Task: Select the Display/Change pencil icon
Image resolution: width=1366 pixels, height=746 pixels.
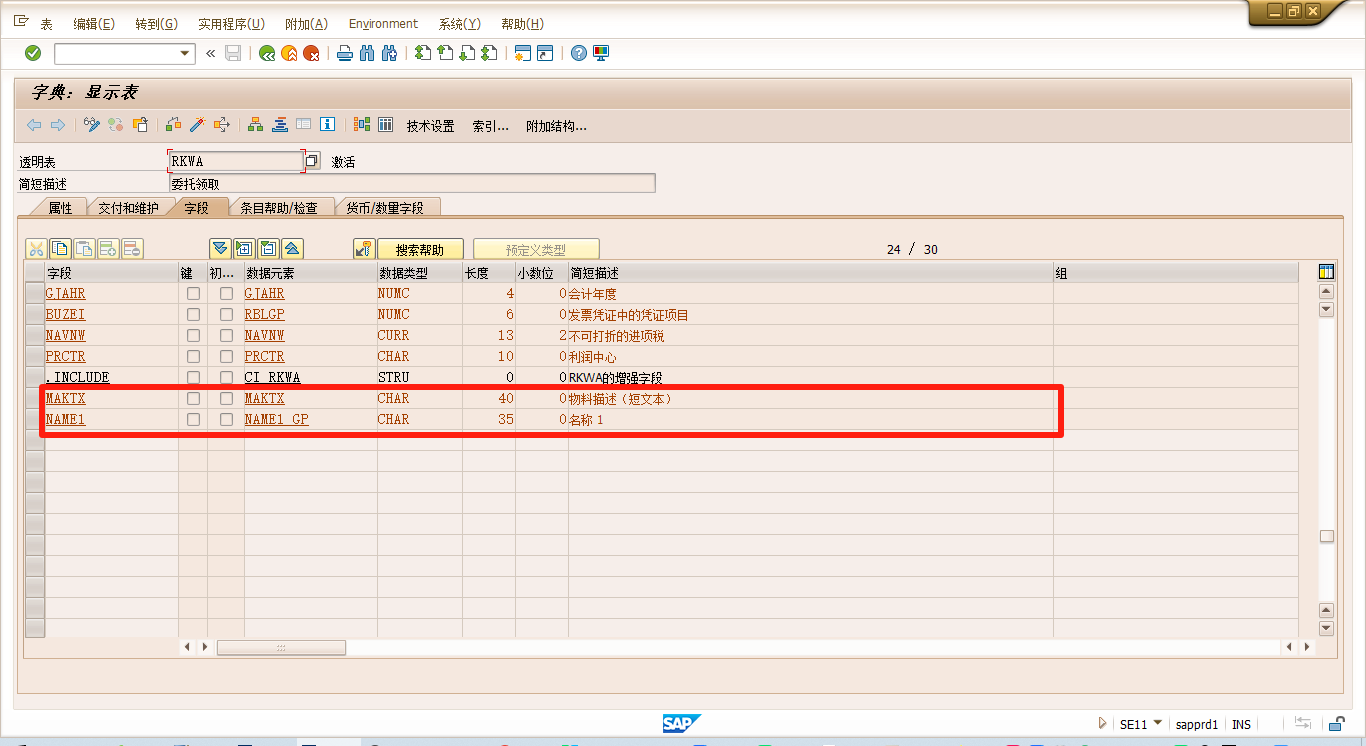Action: (x=92, y=124)
